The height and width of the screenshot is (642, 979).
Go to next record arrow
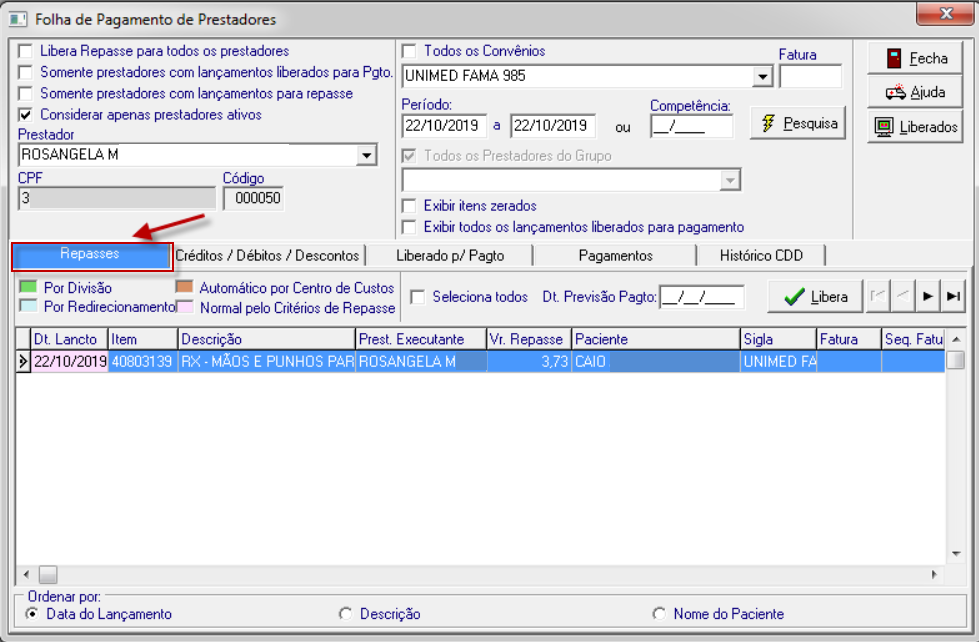[x=928, y=296]
